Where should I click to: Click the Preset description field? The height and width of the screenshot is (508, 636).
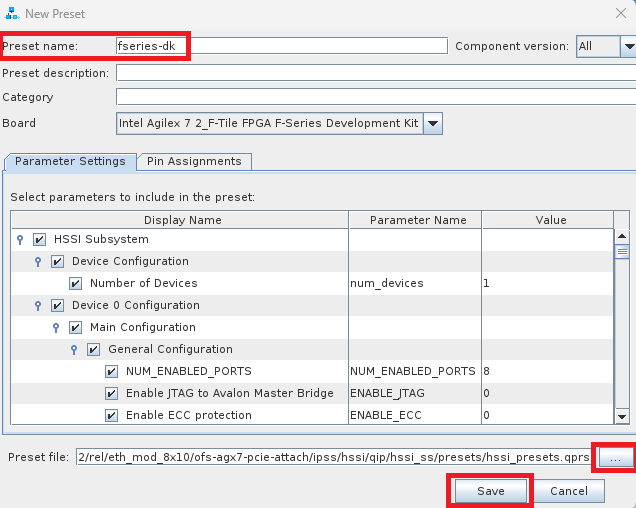tap(376, 73)
